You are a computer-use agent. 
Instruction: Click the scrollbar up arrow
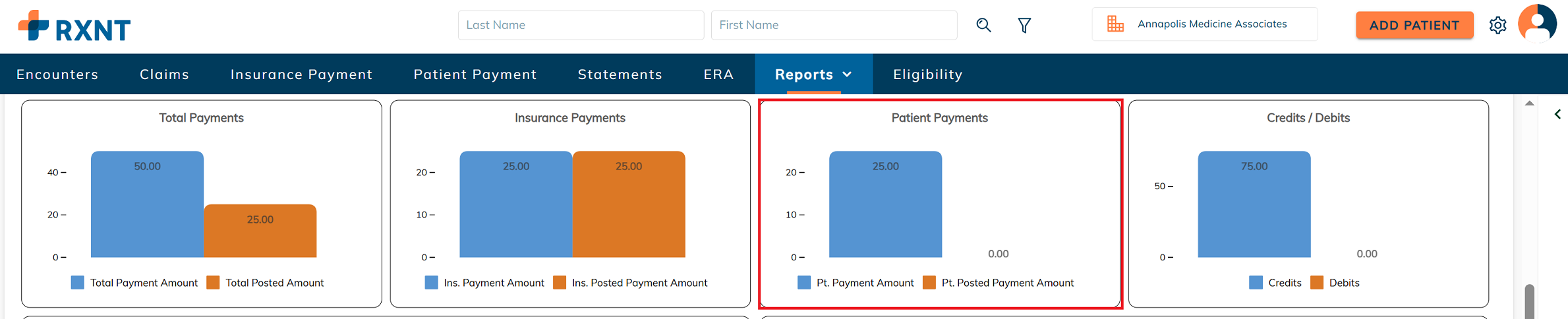click(1529, 103)
